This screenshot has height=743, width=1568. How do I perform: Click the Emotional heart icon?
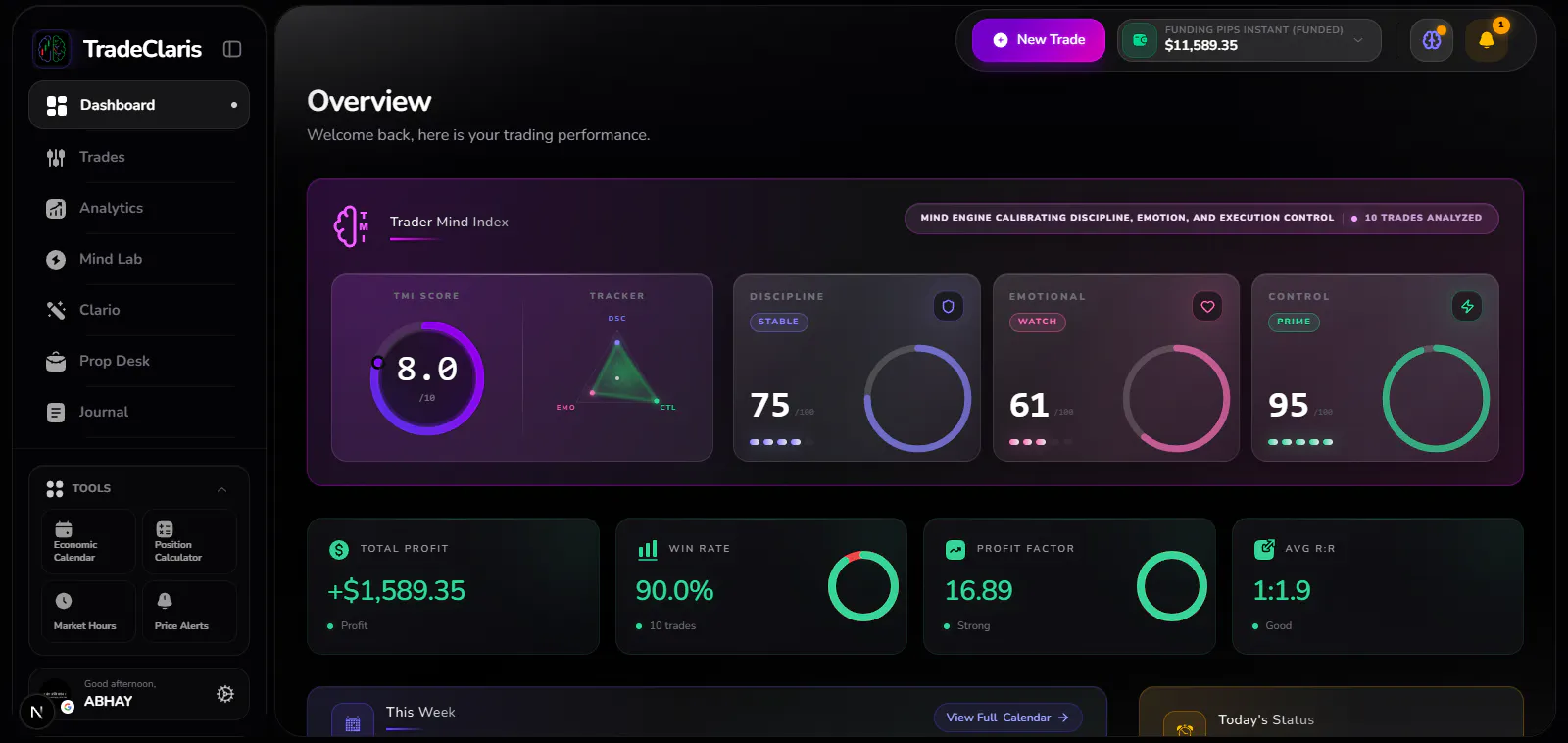[1207, 307]
